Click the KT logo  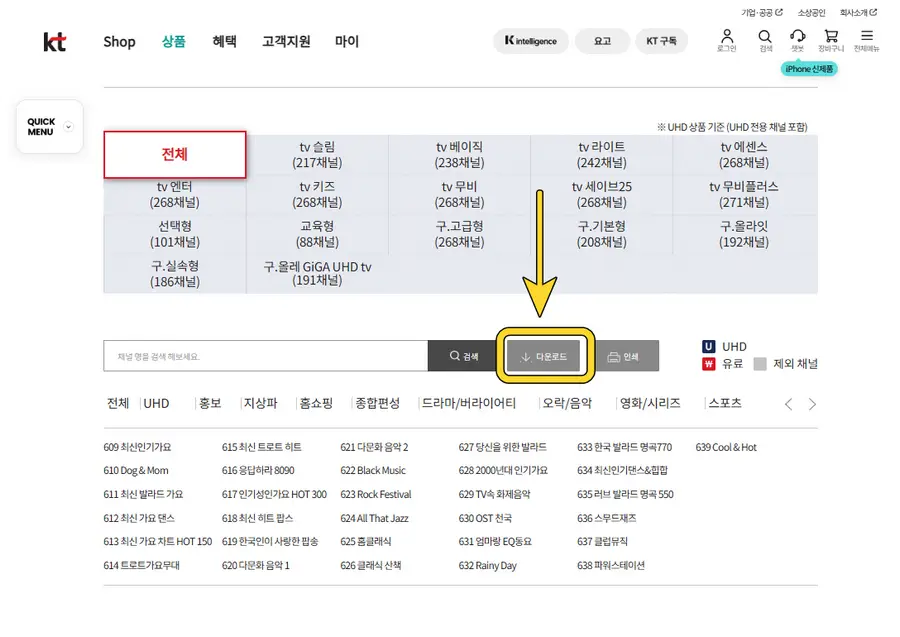[x=55, y=42]
